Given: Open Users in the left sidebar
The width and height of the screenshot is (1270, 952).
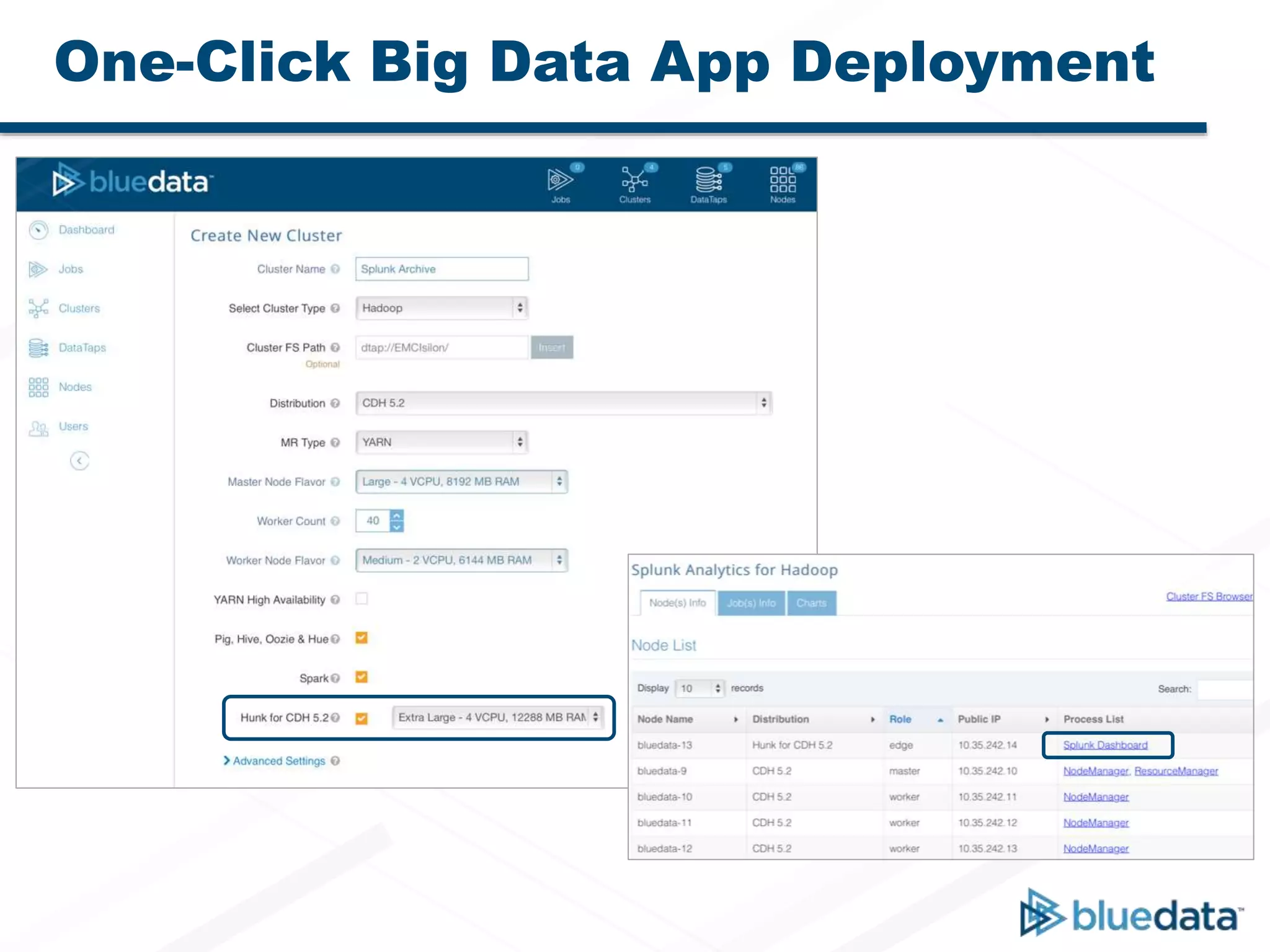Looking at the screenshot, I should [58, 426].
